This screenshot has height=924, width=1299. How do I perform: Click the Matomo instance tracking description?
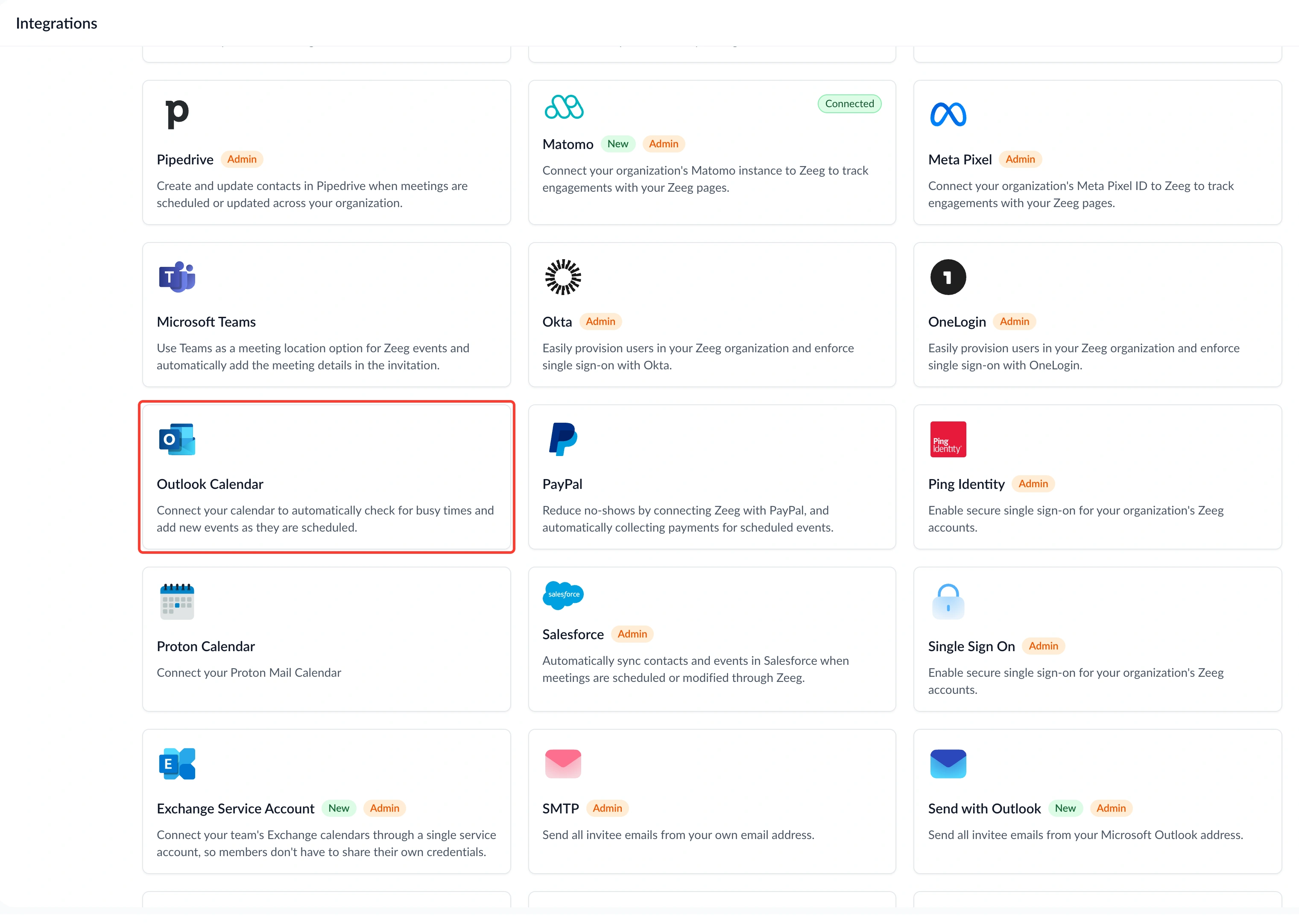705,178
